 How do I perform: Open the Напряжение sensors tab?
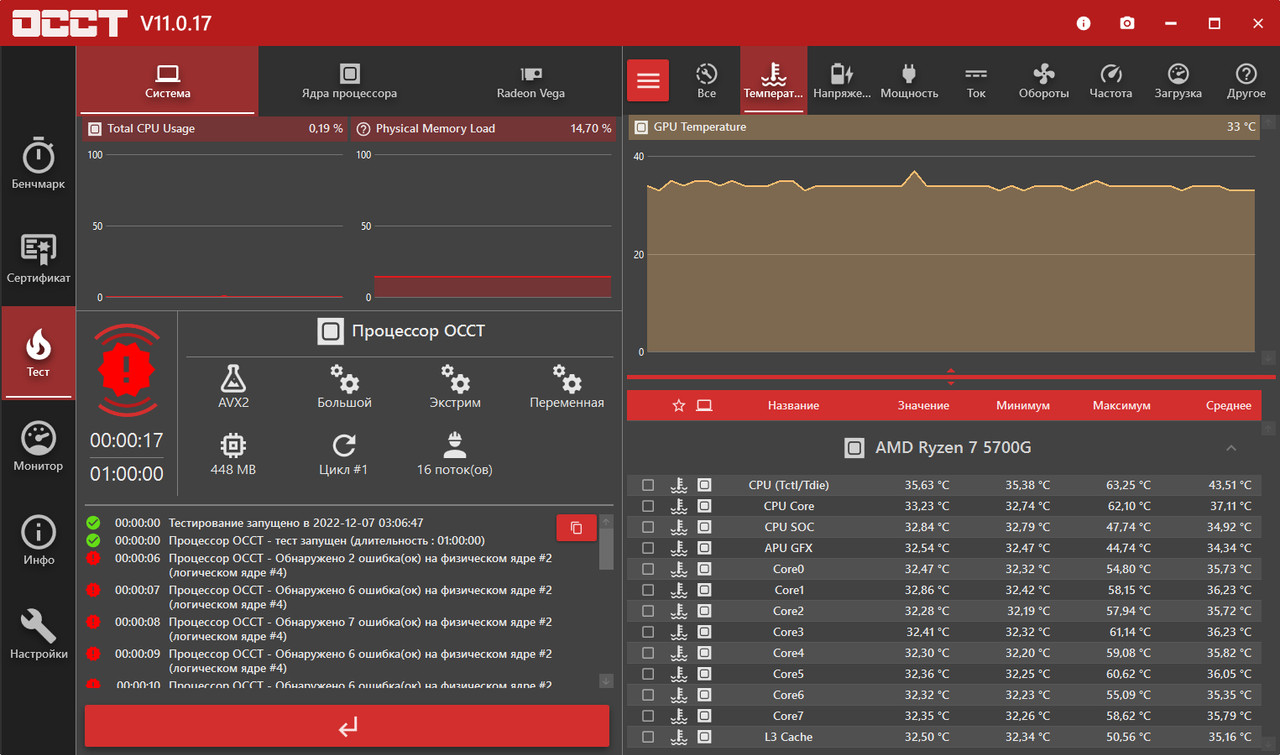point(842,80)
